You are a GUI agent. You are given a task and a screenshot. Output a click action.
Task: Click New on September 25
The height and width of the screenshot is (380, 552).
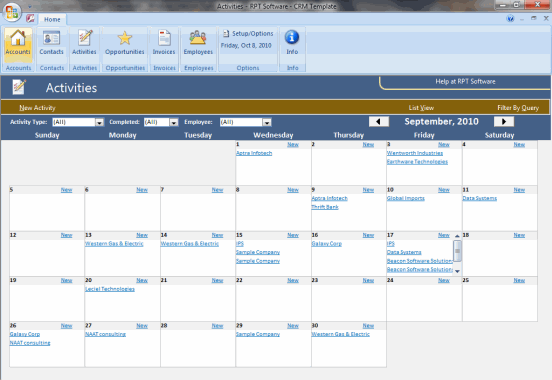click(519, 281)
